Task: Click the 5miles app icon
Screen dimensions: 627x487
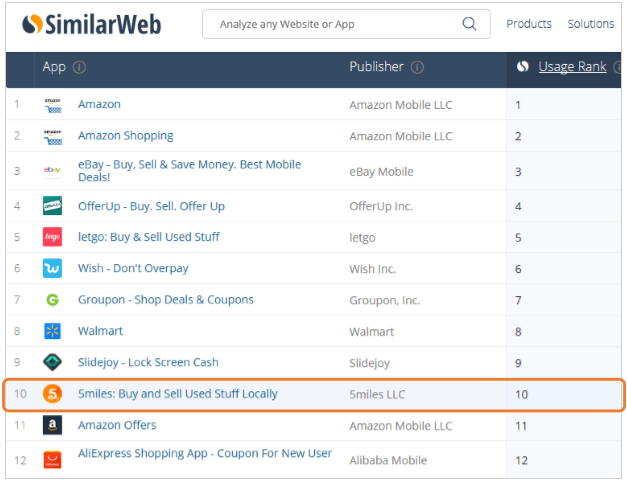Action: [52, 394]
